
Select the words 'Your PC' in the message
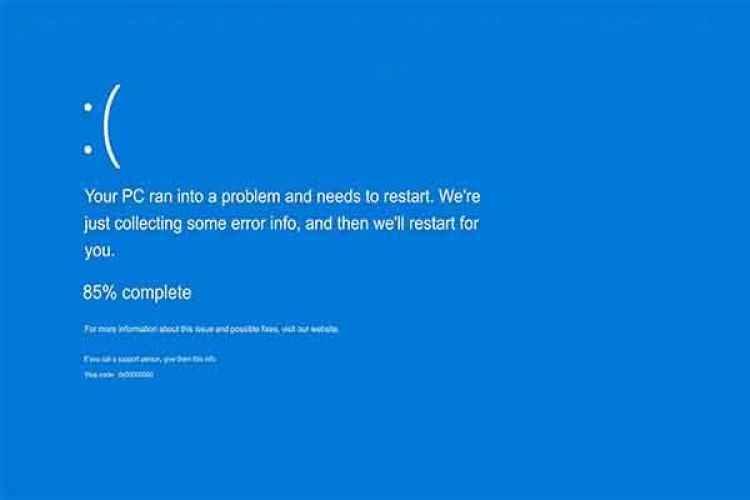coord(114,196)
